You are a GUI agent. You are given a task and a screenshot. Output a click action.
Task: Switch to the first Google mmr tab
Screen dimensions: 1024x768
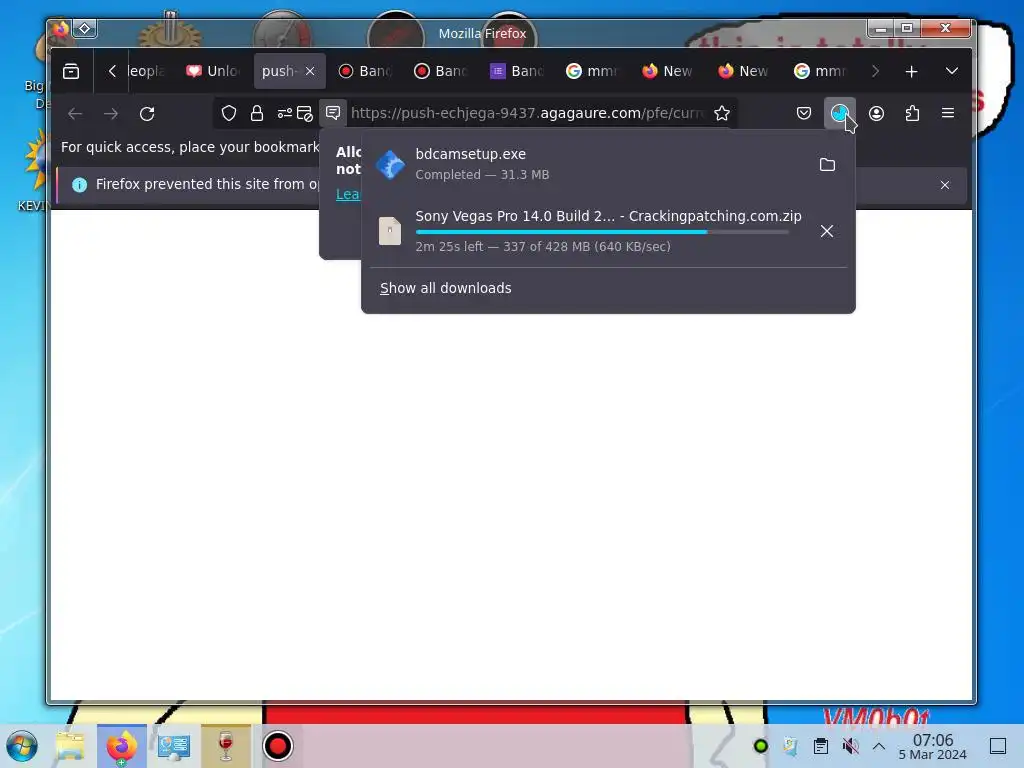coord(592,71)
